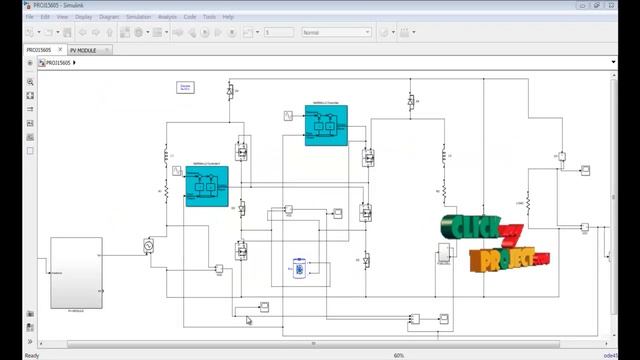Click the Model Advisor check icon
This screenshot has width=640, height=360.
(384, 32)
